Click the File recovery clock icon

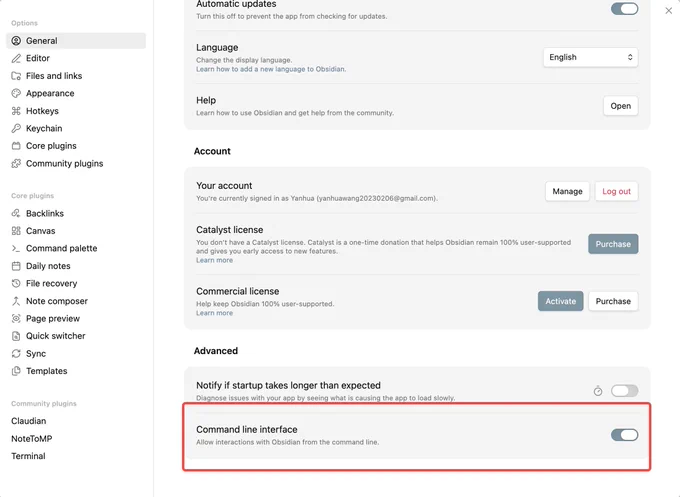point(16,283)
